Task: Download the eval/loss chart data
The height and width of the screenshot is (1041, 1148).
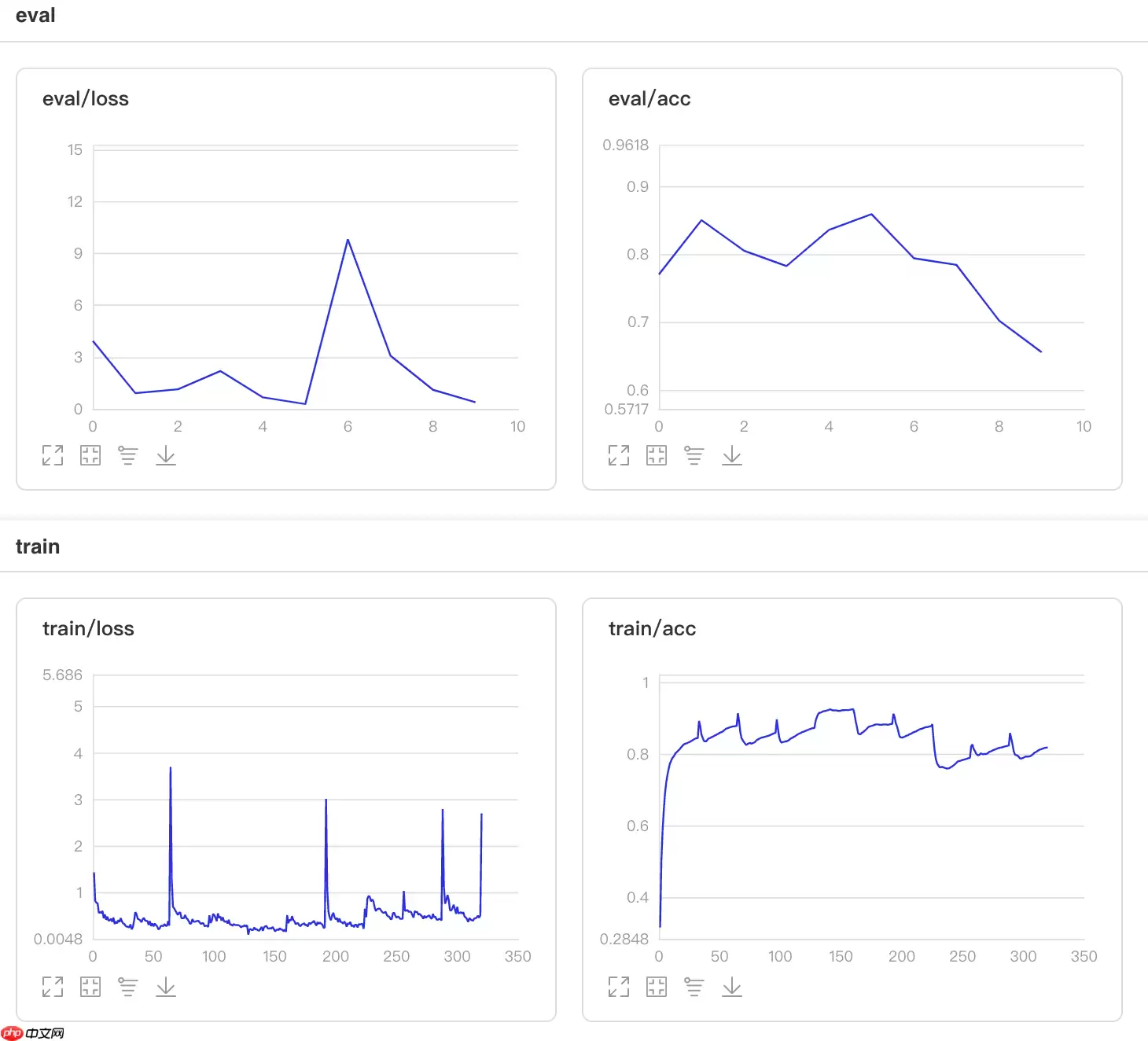Action: point(166,455)
